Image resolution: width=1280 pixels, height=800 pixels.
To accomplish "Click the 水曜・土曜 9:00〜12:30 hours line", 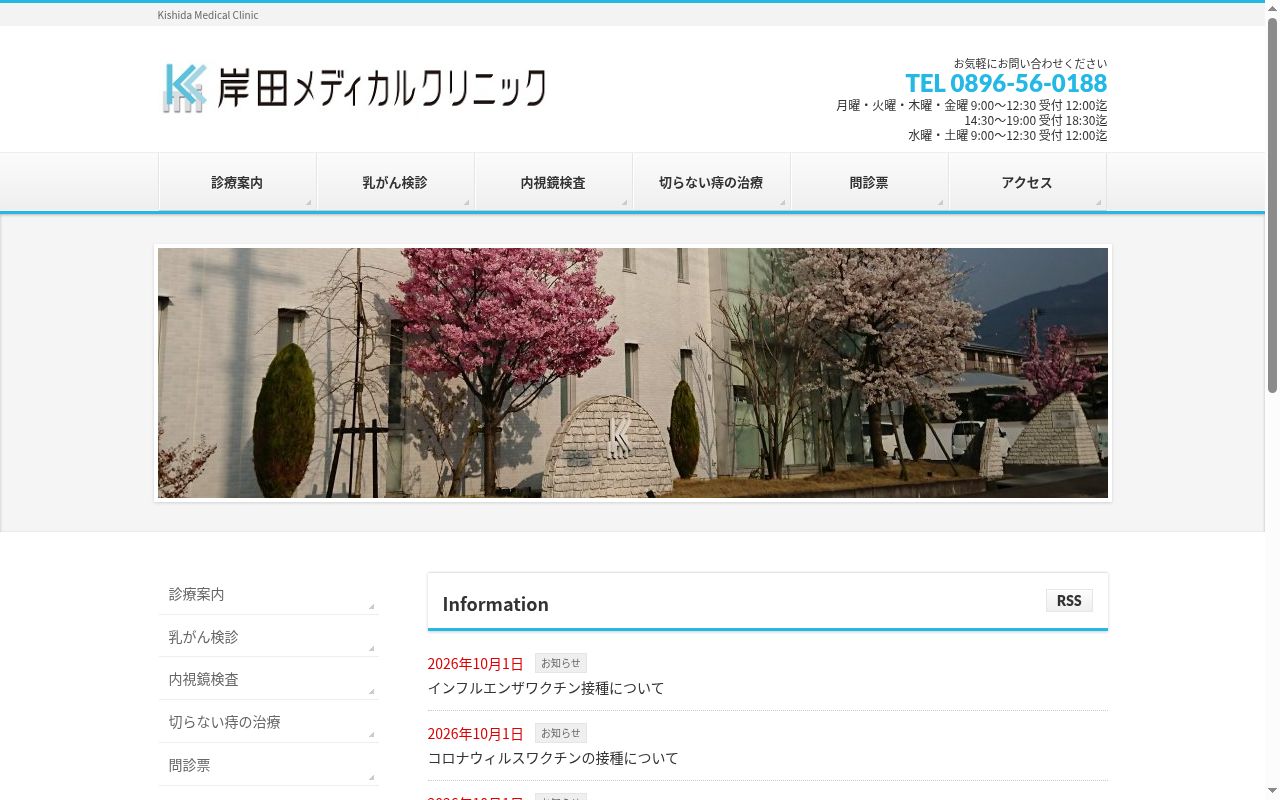I will click(x=1008, y=135).
